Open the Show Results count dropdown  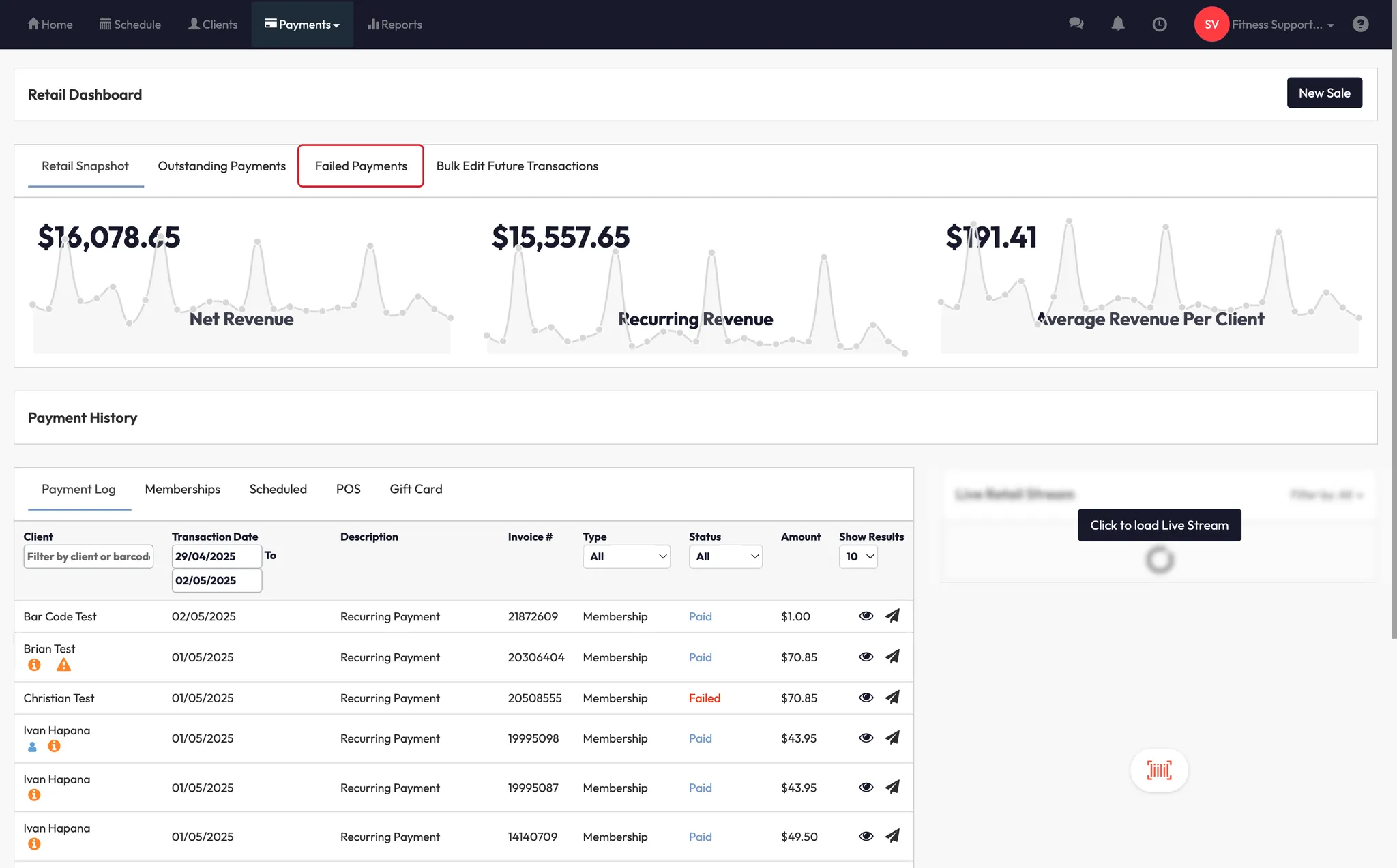click(858, 556)
